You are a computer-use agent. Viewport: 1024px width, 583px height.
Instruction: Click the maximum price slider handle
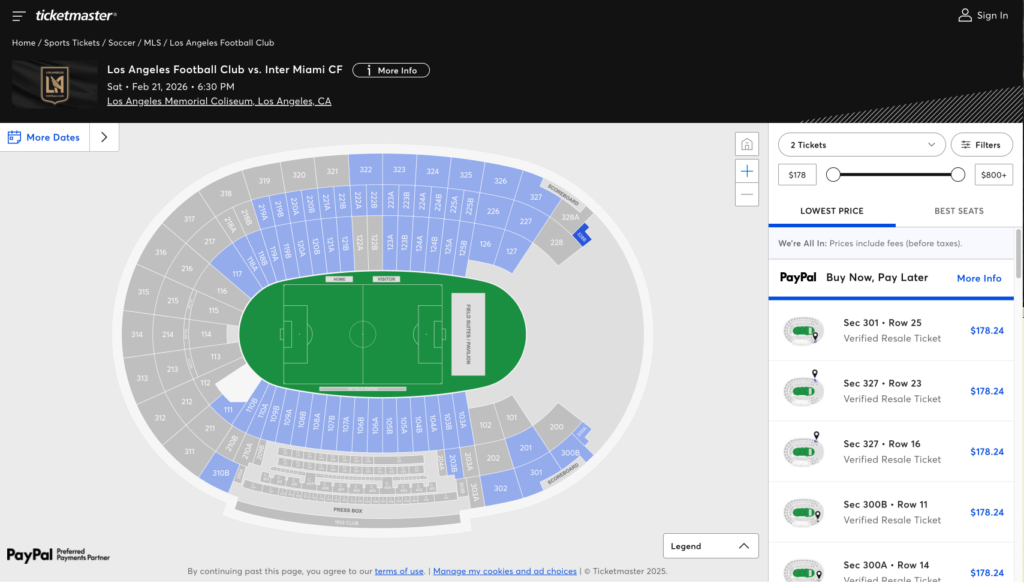[x=958, y=175]
